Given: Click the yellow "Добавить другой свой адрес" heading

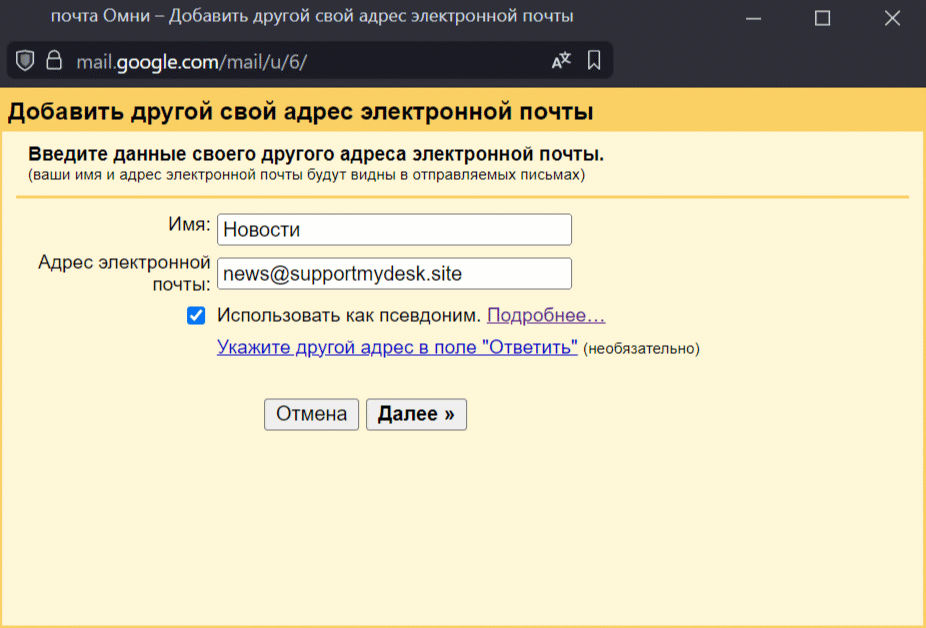Looking at the screenshot, I should [x=300, y=112].
